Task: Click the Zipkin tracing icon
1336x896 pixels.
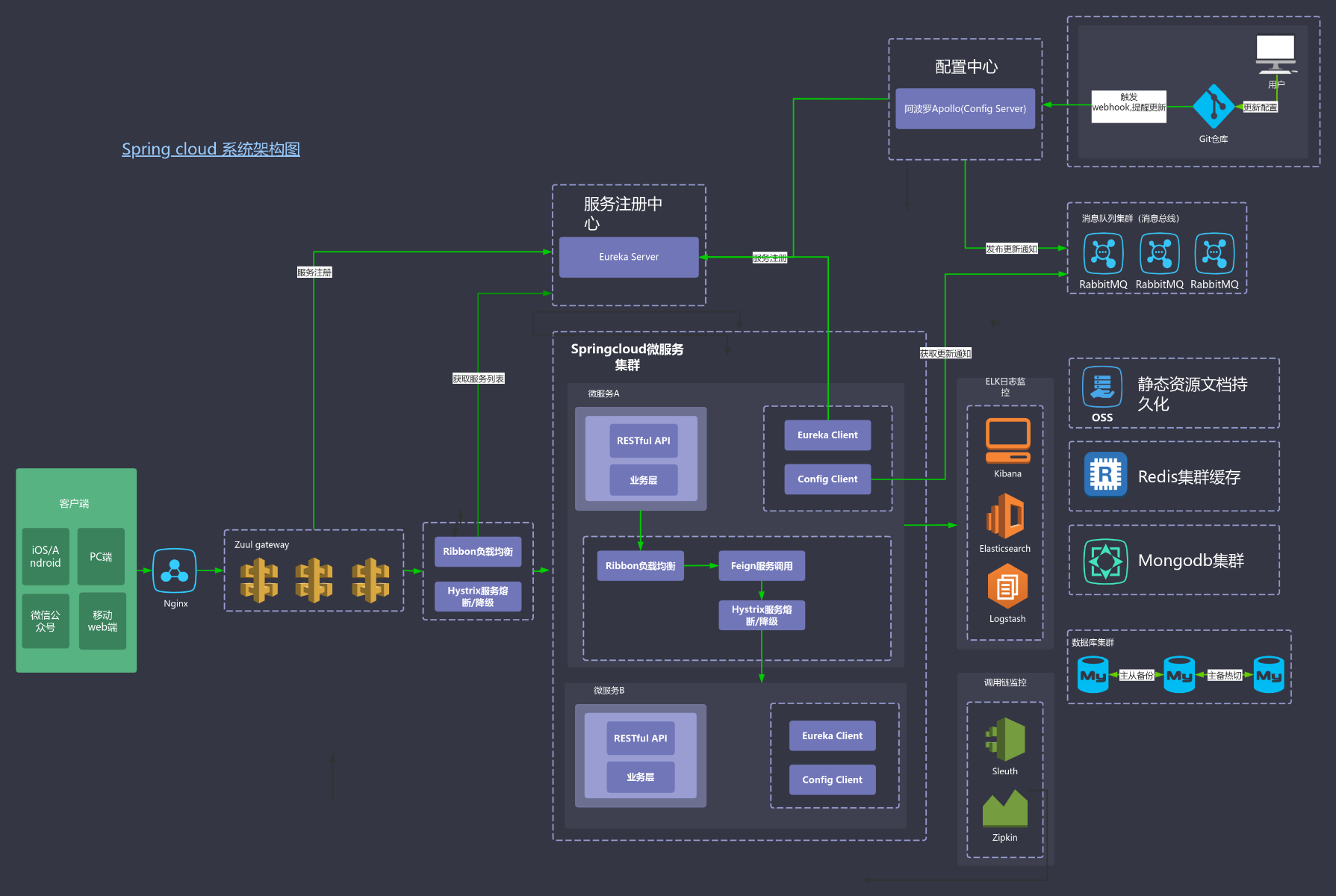Action: click(x=1004, y=809)
